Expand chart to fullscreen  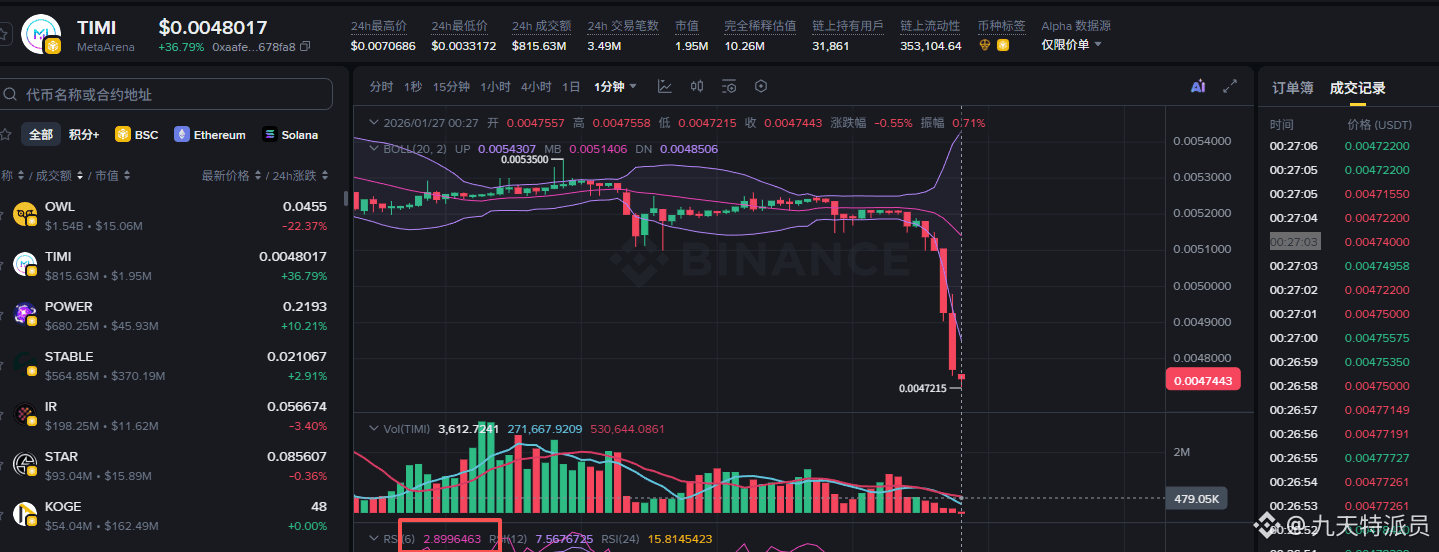[1231, 87]
